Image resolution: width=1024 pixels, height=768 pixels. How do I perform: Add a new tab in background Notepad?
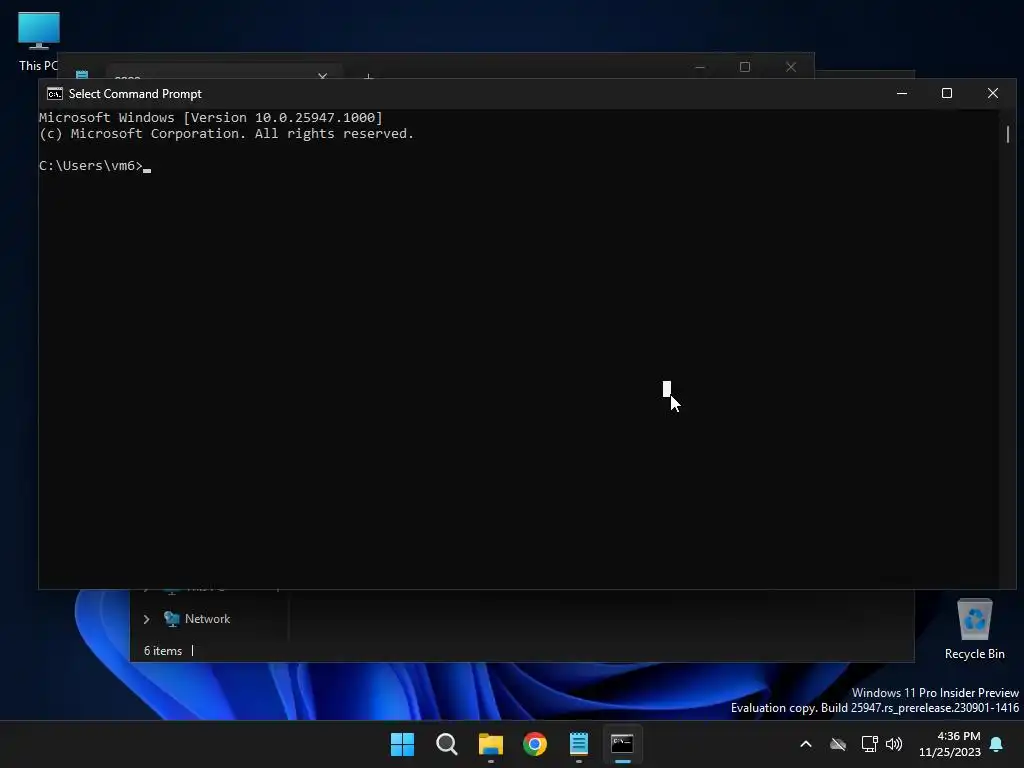(x=368, y=77)
